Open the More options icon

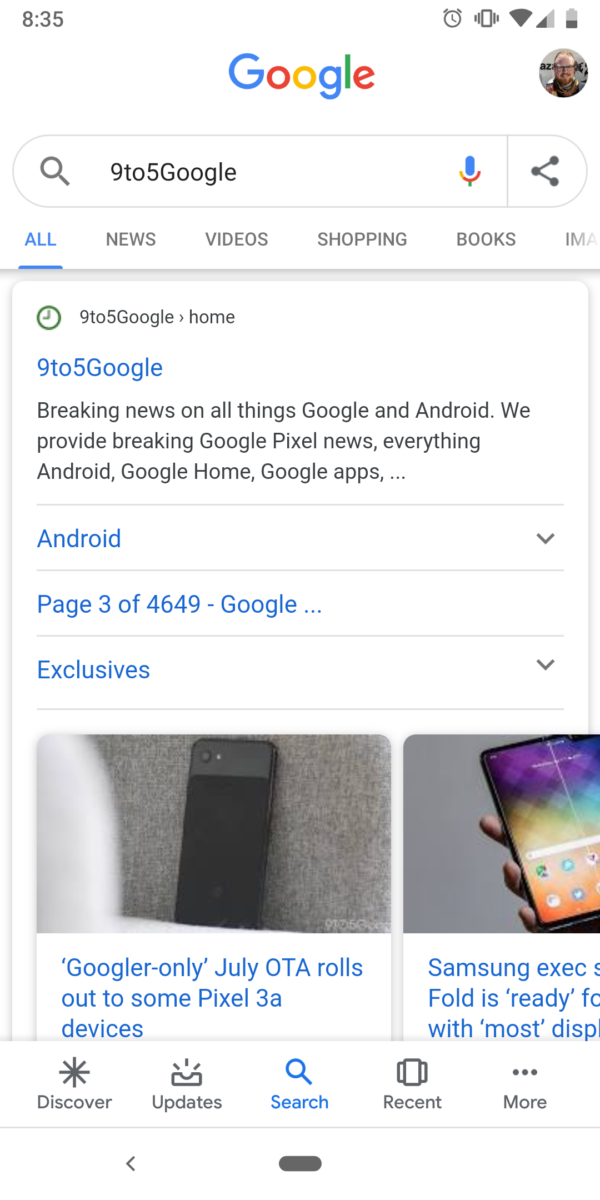point(525,1072)
